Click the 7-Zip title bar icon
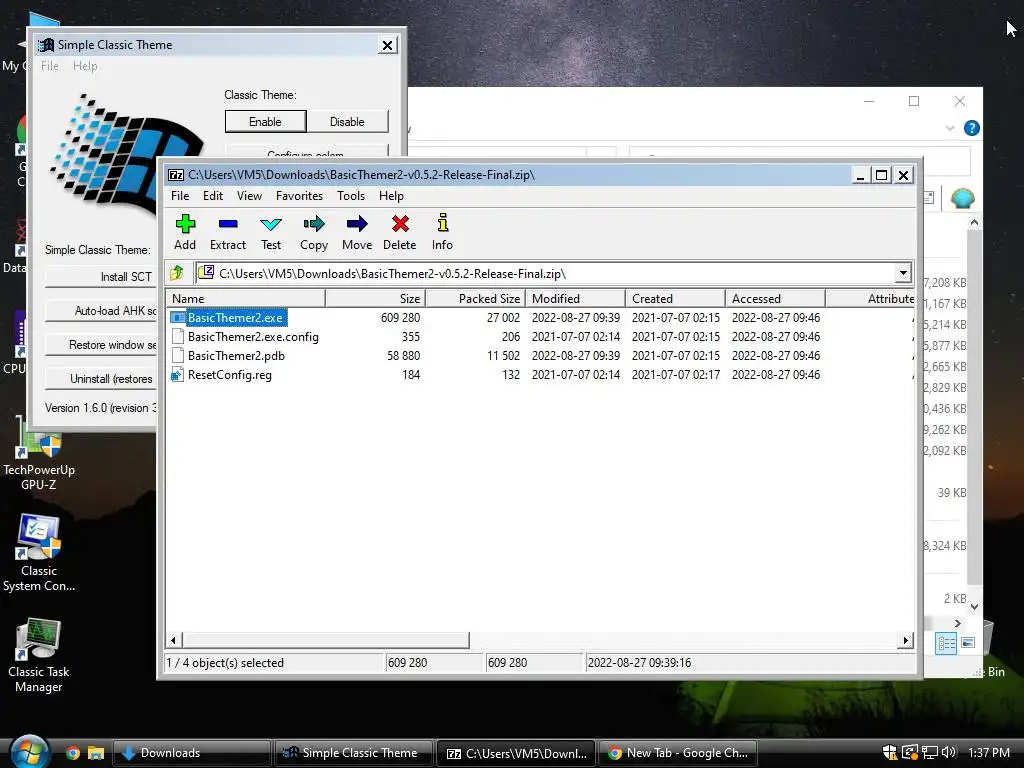Screen dimensions: 1024x768 pos(176,175)
